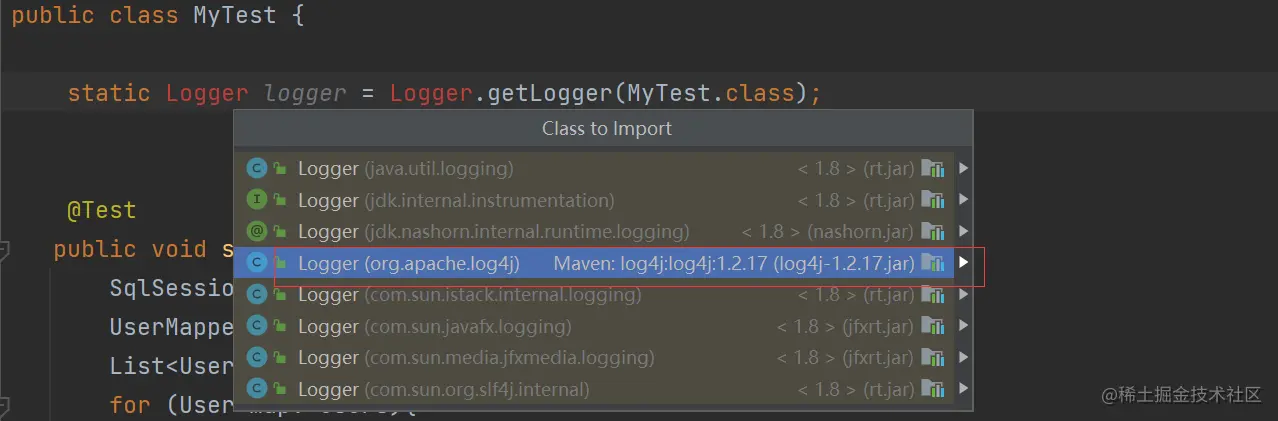Click the Class to Import popup title
This screenshot has height=421, width=1278.
pyautogui.click(x=606, y=128)
